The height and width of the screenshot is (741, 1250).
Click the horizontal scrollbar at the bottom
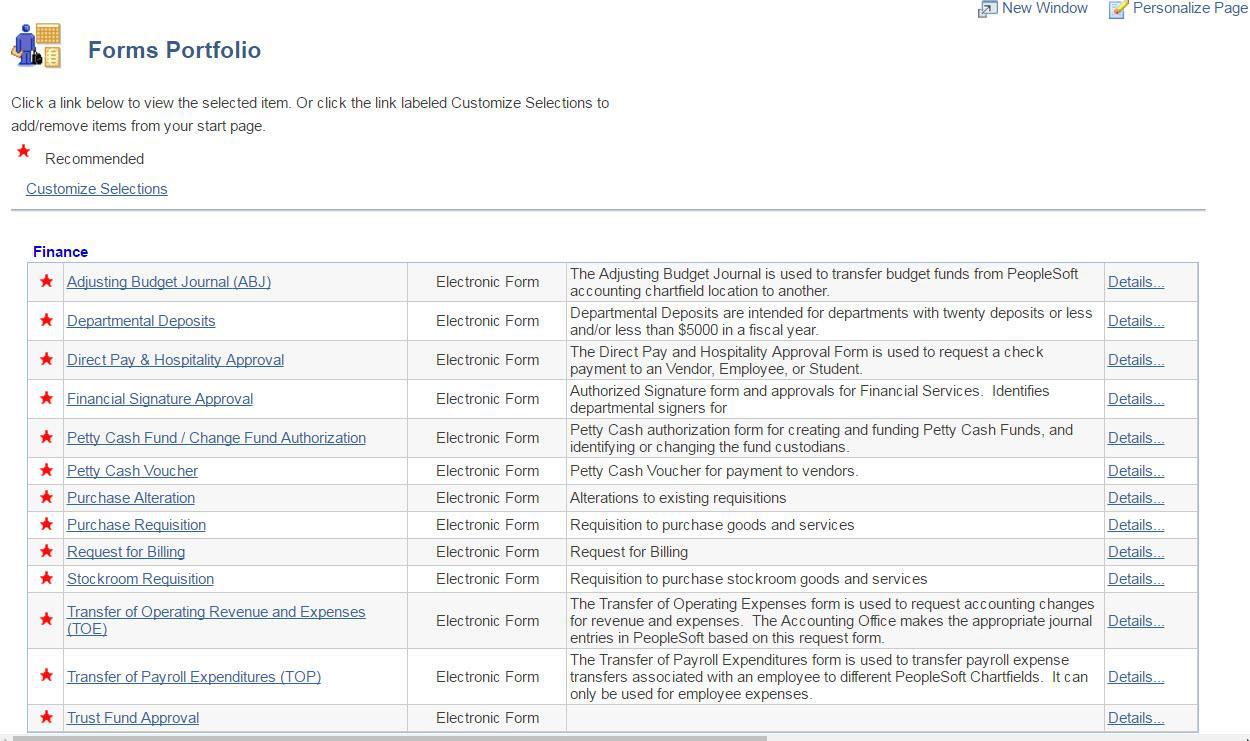(x=390, y=738)
